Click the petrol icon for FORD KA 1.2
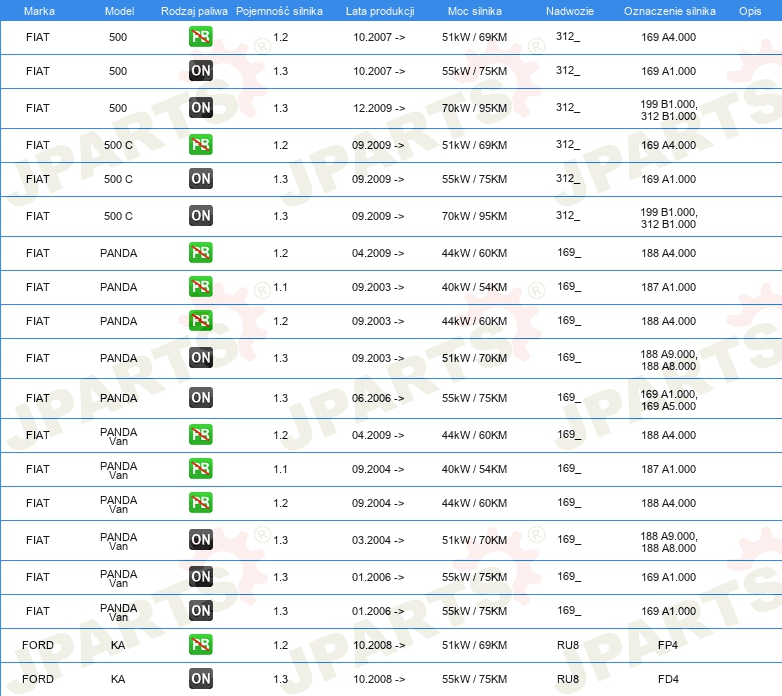This screenshot has height=696, width=782. (x=200, y=644)
